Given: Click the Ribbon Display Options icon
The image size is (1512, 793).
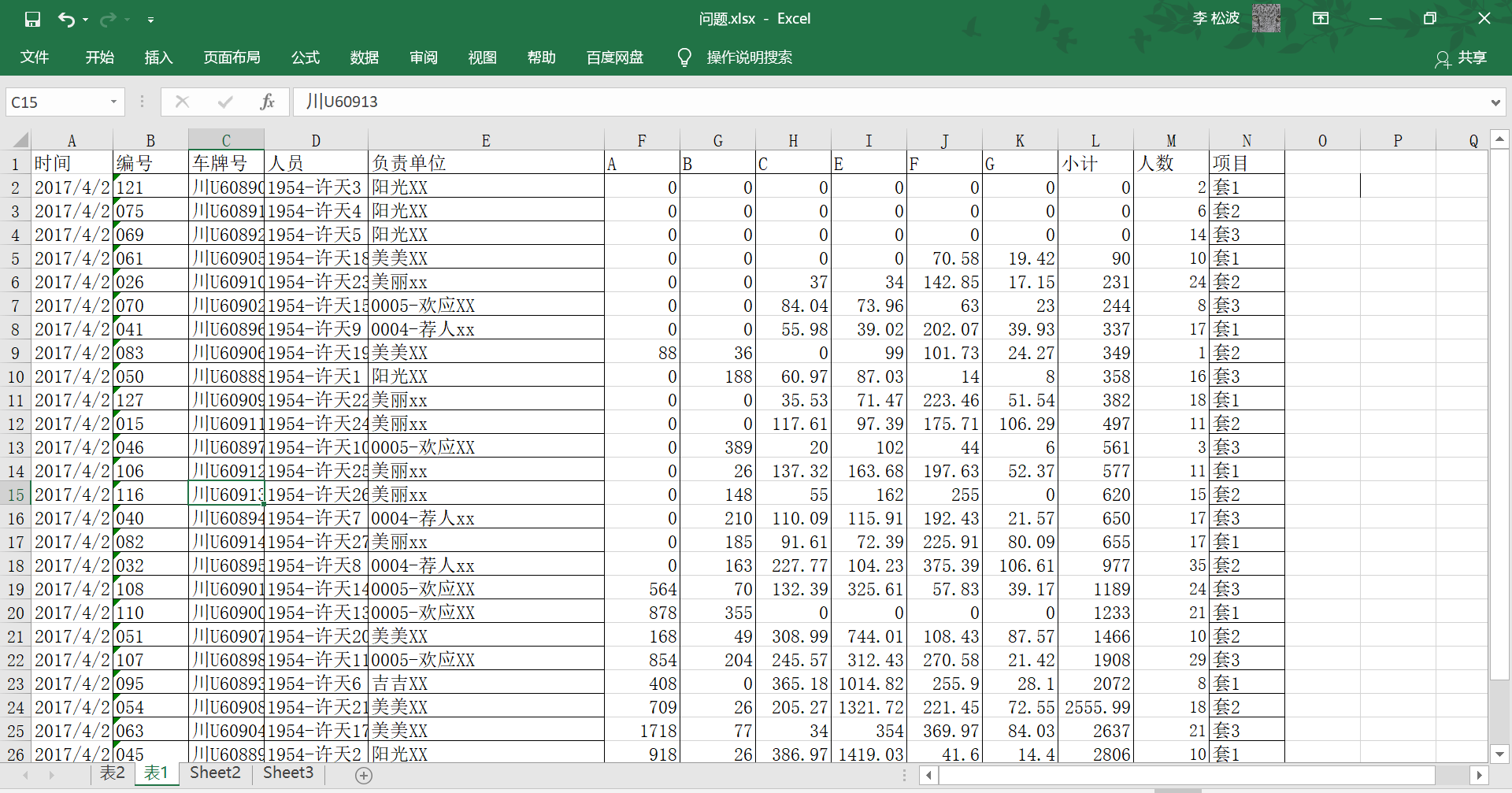Looking at the screenshot, I should point(1321,19).
